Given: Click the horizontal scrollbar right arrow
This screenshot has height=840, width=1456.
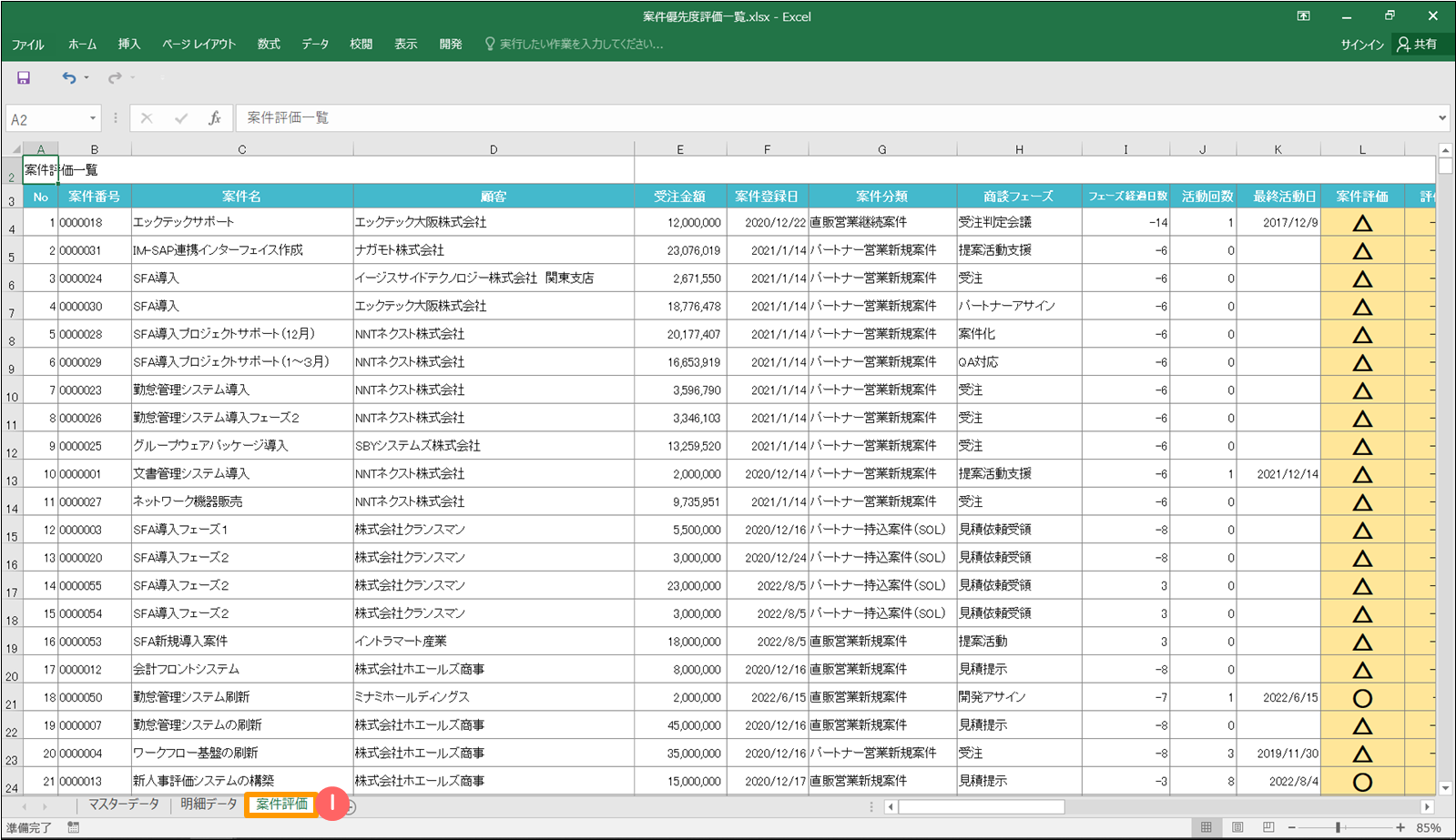Looking at the screenshot, I should pyautogui.click(x=1427, y=806).
